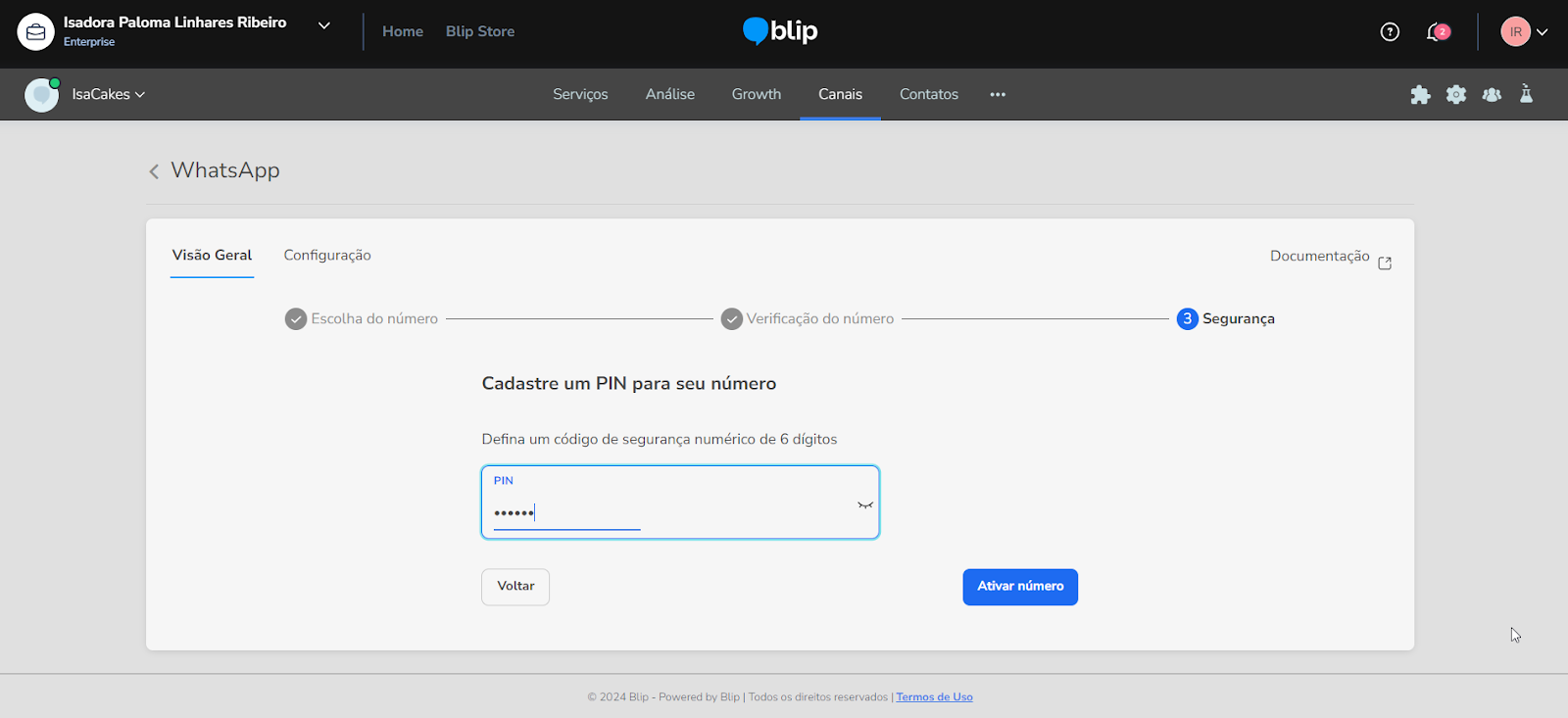1568x718 pixels.
Task: Show more menu options ellipsis
Action: 998,94
